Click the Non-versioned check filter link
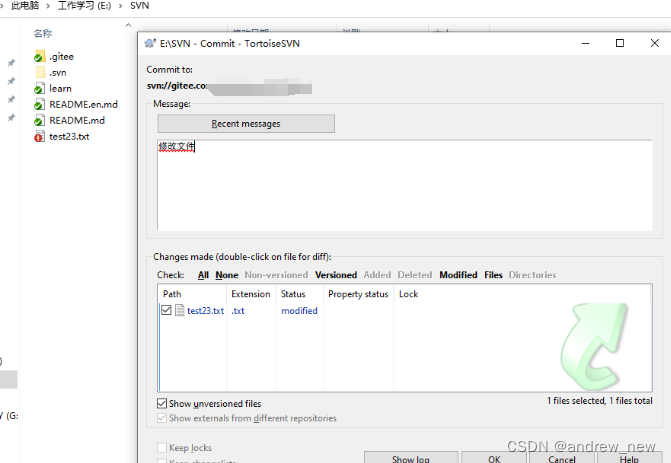This screenshot has width=671, height=463. click(x=276, y=275)
